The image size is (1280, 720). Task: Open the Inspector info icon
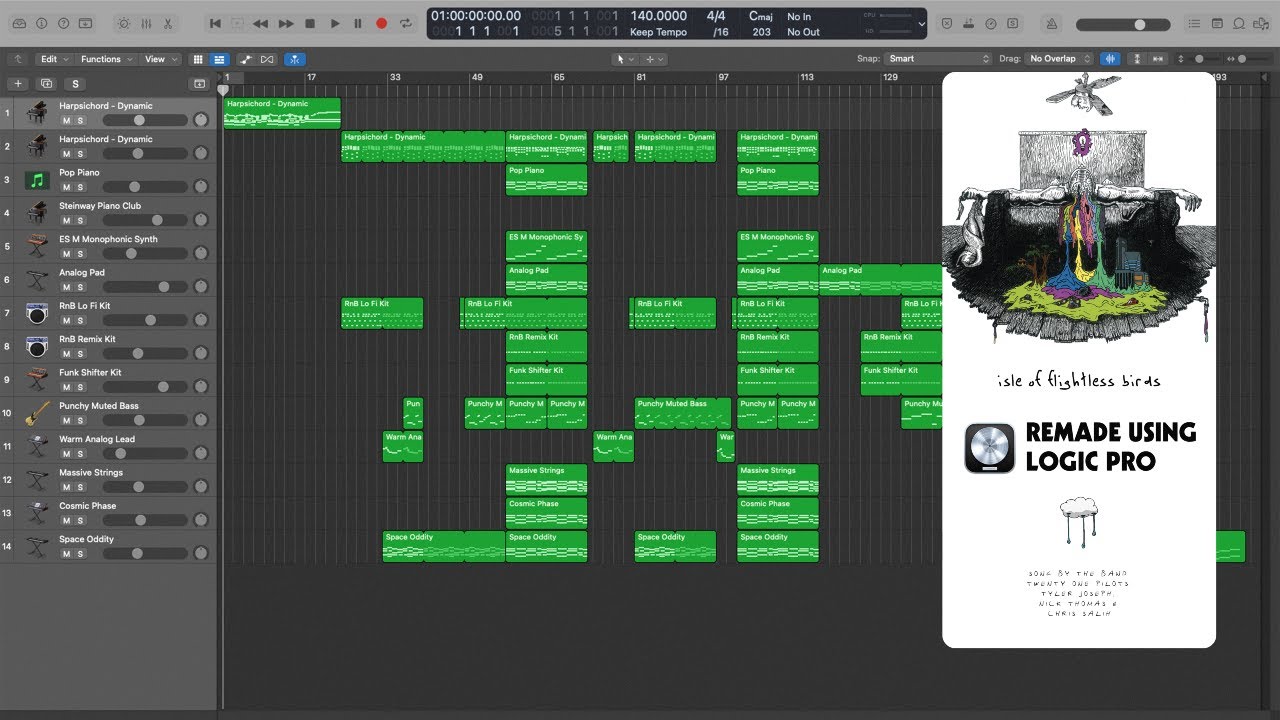click(x=42, y=23)
